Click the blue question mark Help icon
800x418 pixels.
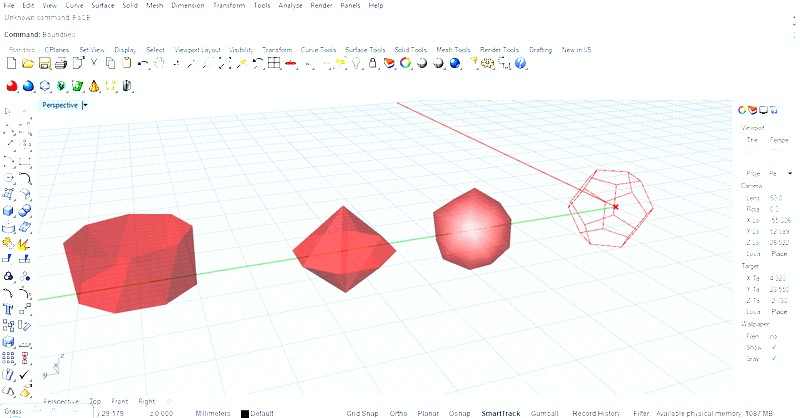pyautogui.click(x=520, y=63)
